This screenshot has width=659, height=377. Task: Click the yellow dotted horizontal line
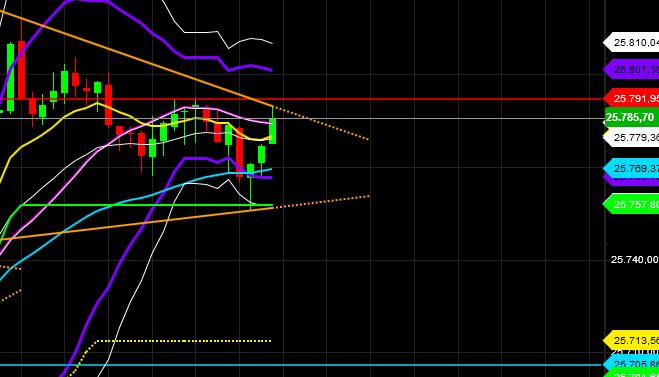(184, 341)
